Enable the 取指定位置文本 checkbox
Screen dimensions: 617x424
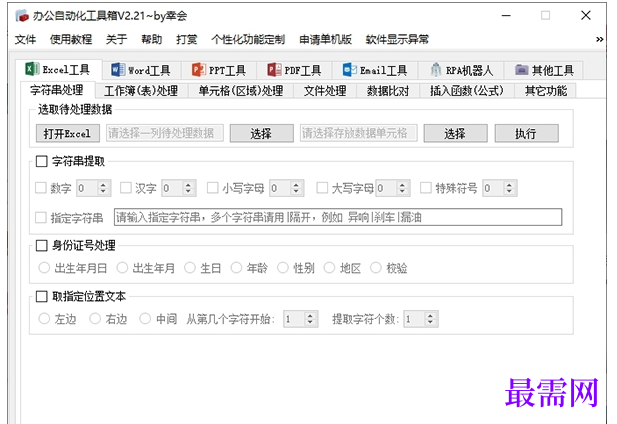click(x=41, y=296)
